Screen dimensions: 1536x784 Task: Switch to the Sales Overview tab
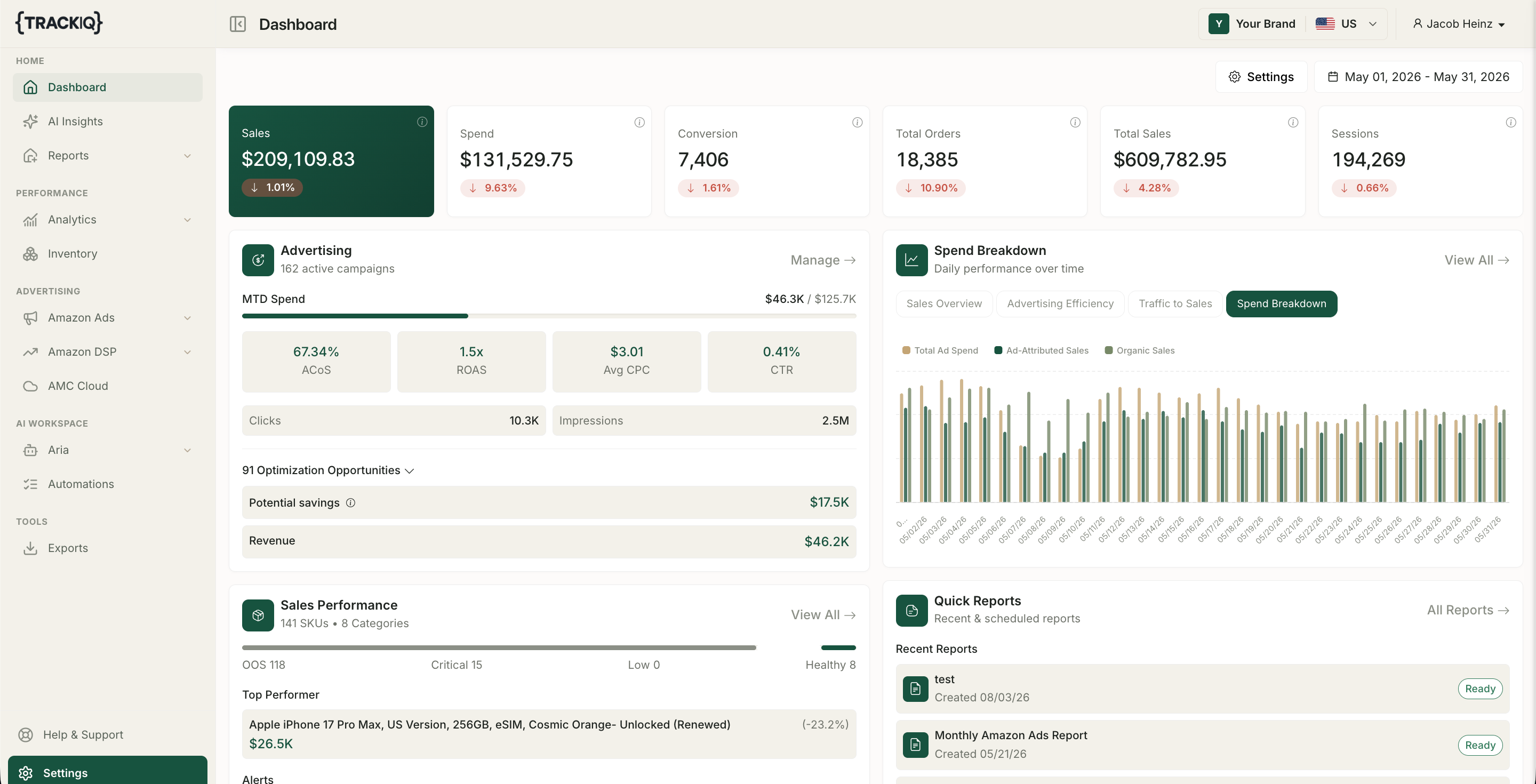pyautogui.click(x=944, y=304)
